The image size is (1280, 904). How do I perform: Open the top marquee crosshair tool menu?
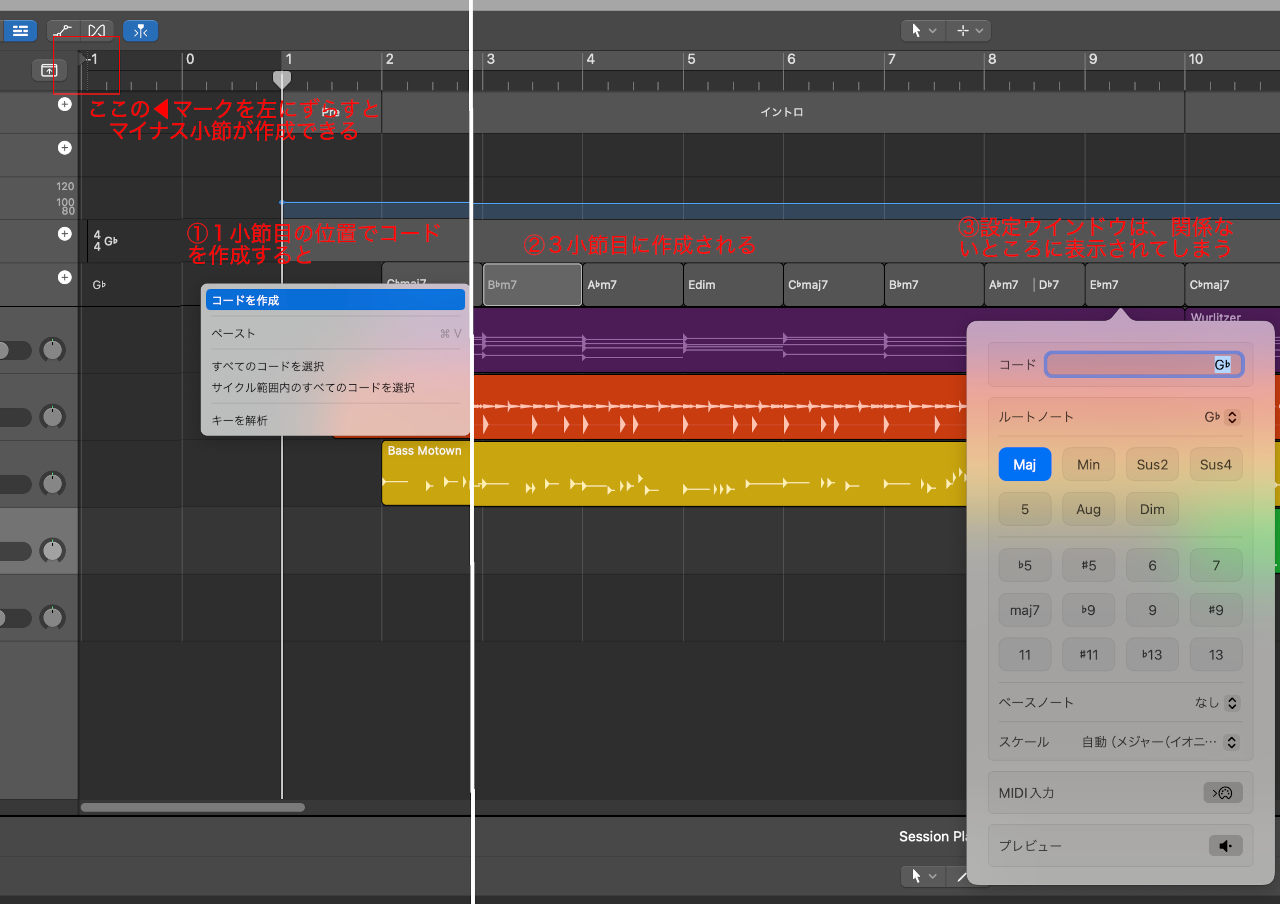967,31
